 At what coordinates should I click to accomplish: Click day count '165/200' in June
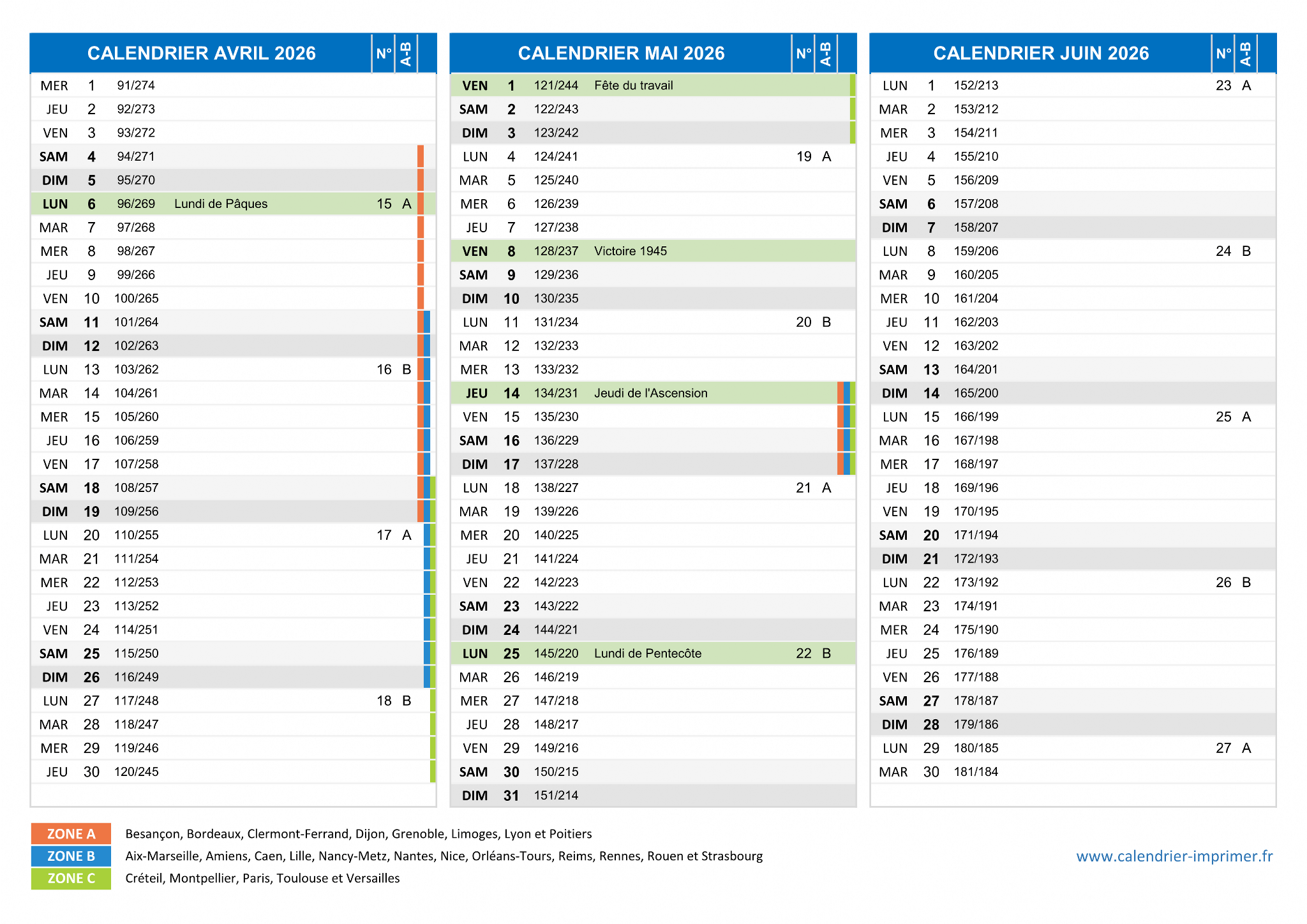point(976,393)
